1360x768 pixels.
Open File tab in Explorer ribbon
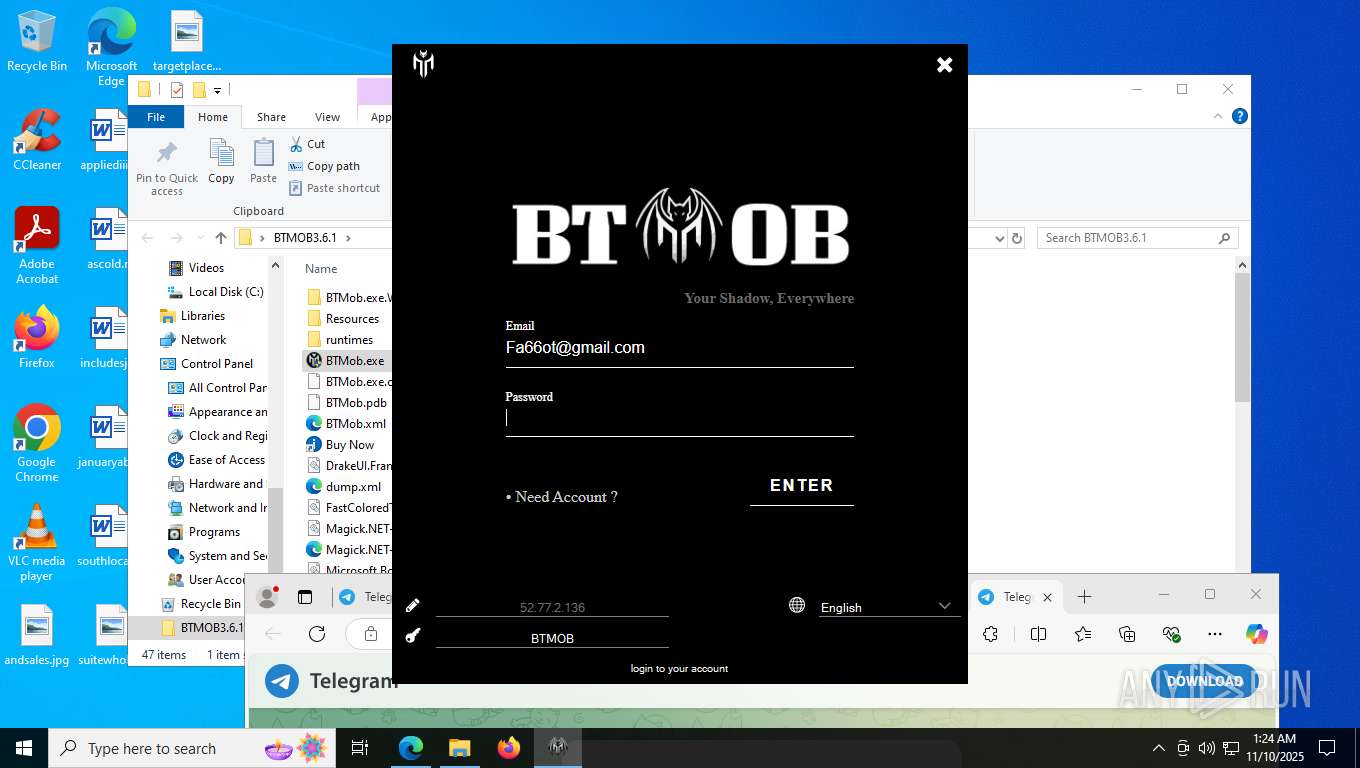pos(156,117)
